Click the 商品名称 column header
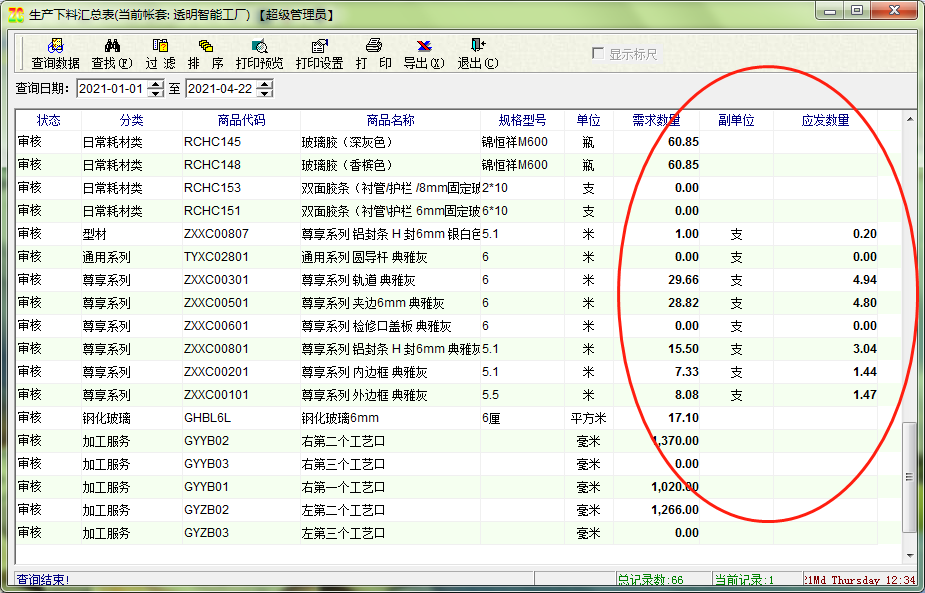925x593 pixels. tap(390, 120)
